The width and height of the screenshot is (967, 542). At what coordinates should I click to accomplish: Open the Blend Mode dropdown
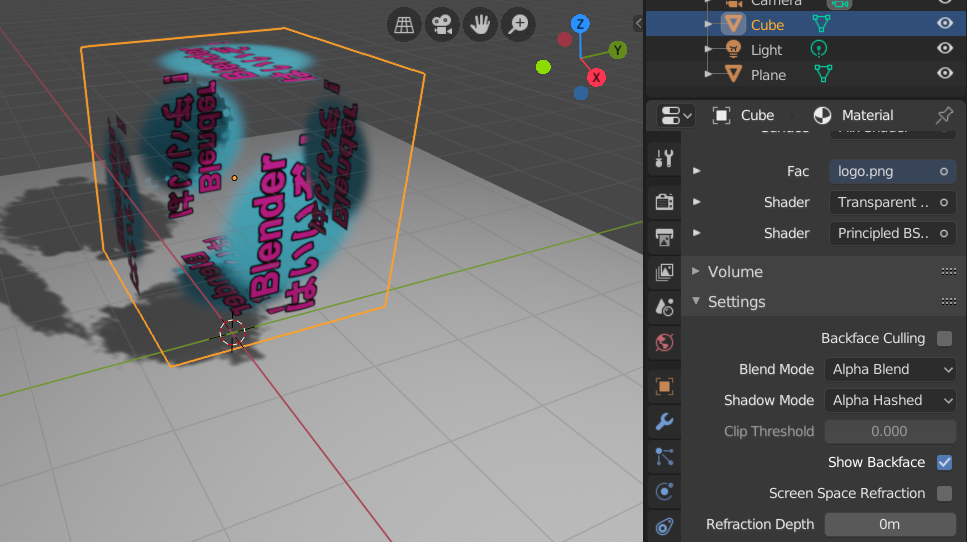point(891,369)
